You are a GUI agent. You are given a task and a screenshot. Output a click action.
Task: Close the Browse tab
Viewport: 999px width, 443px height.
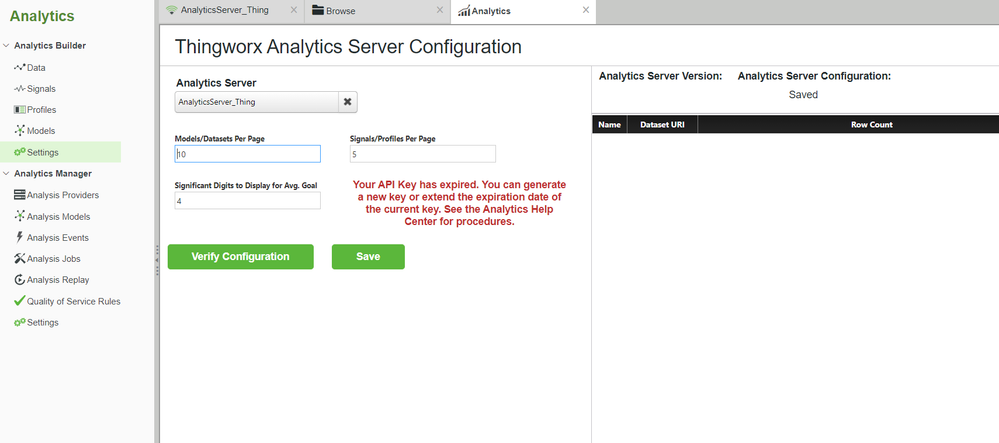point(440,10)
